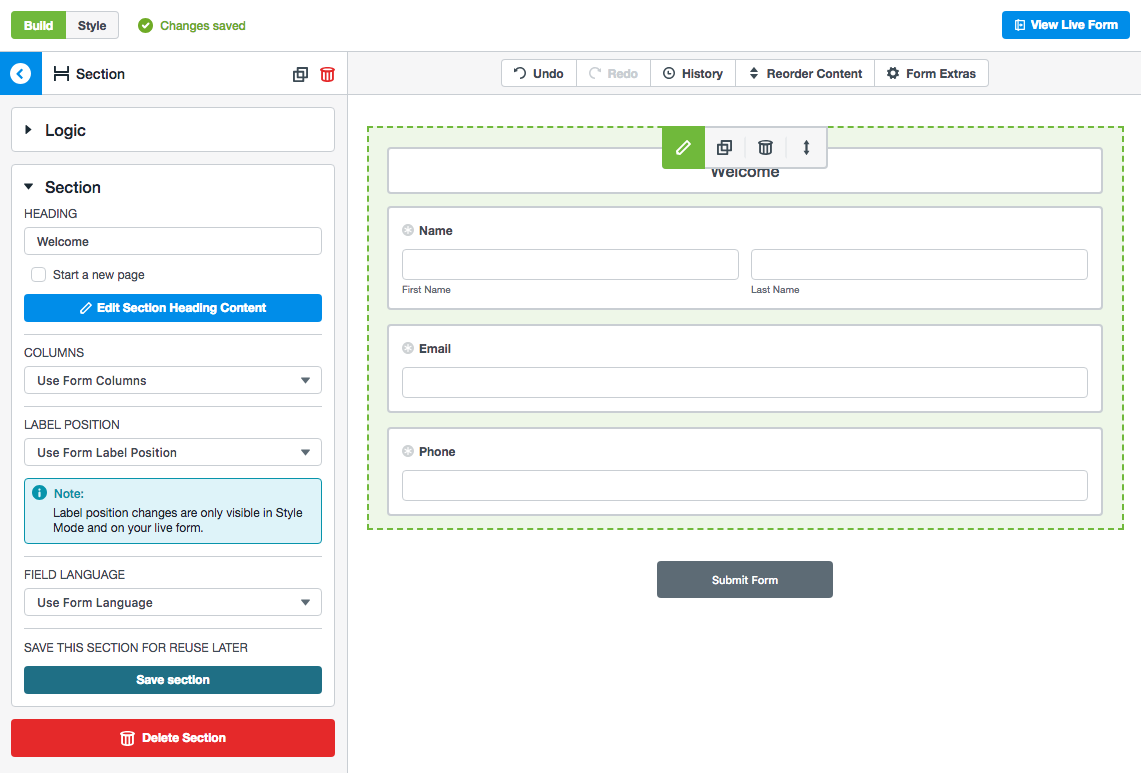Duplicate the Welcome section via its copy icon
1141x773 pixels.
[x=724, y=147]
